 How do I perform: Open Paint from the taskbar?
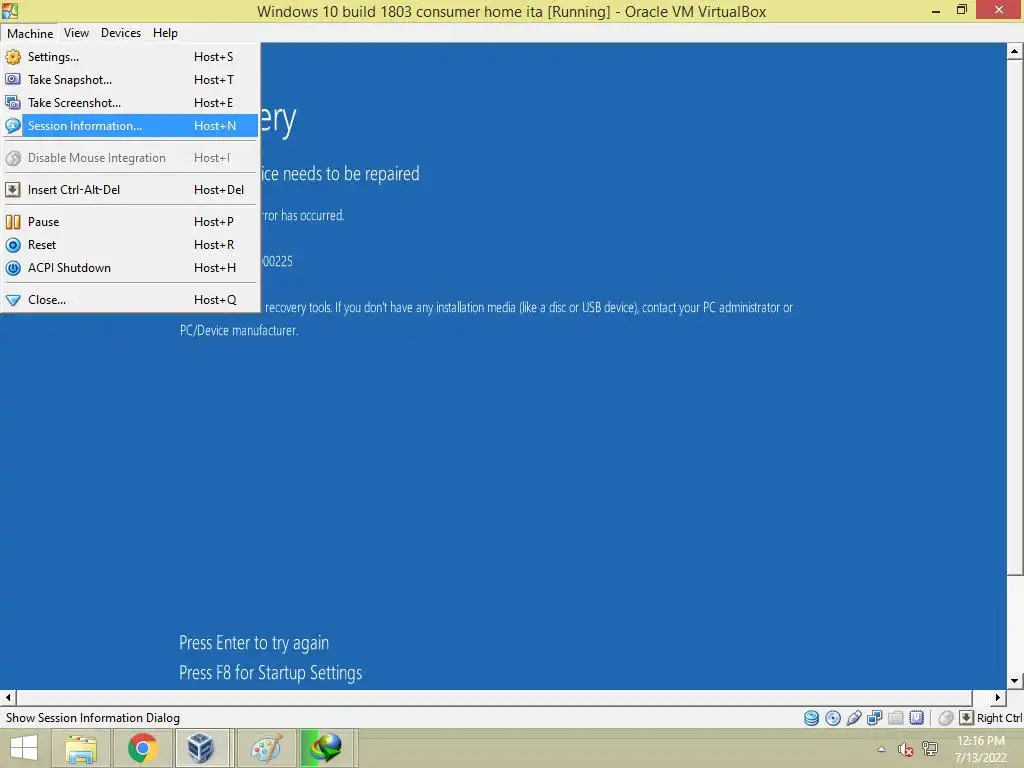pyautogui.click(x=266, y=748)
